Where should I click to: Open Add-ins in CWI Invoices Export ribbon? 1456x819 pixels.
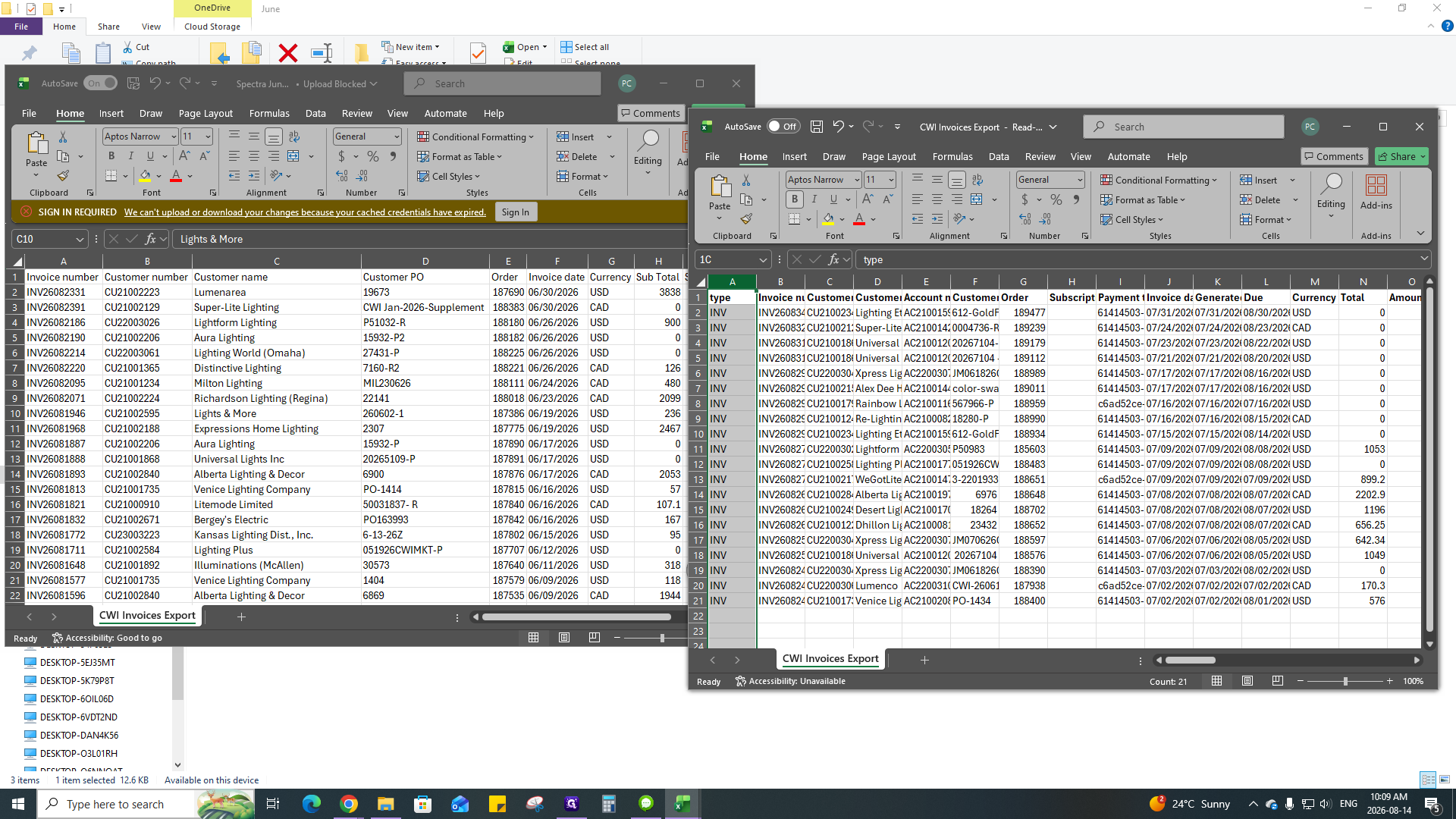coord(1376,192)
